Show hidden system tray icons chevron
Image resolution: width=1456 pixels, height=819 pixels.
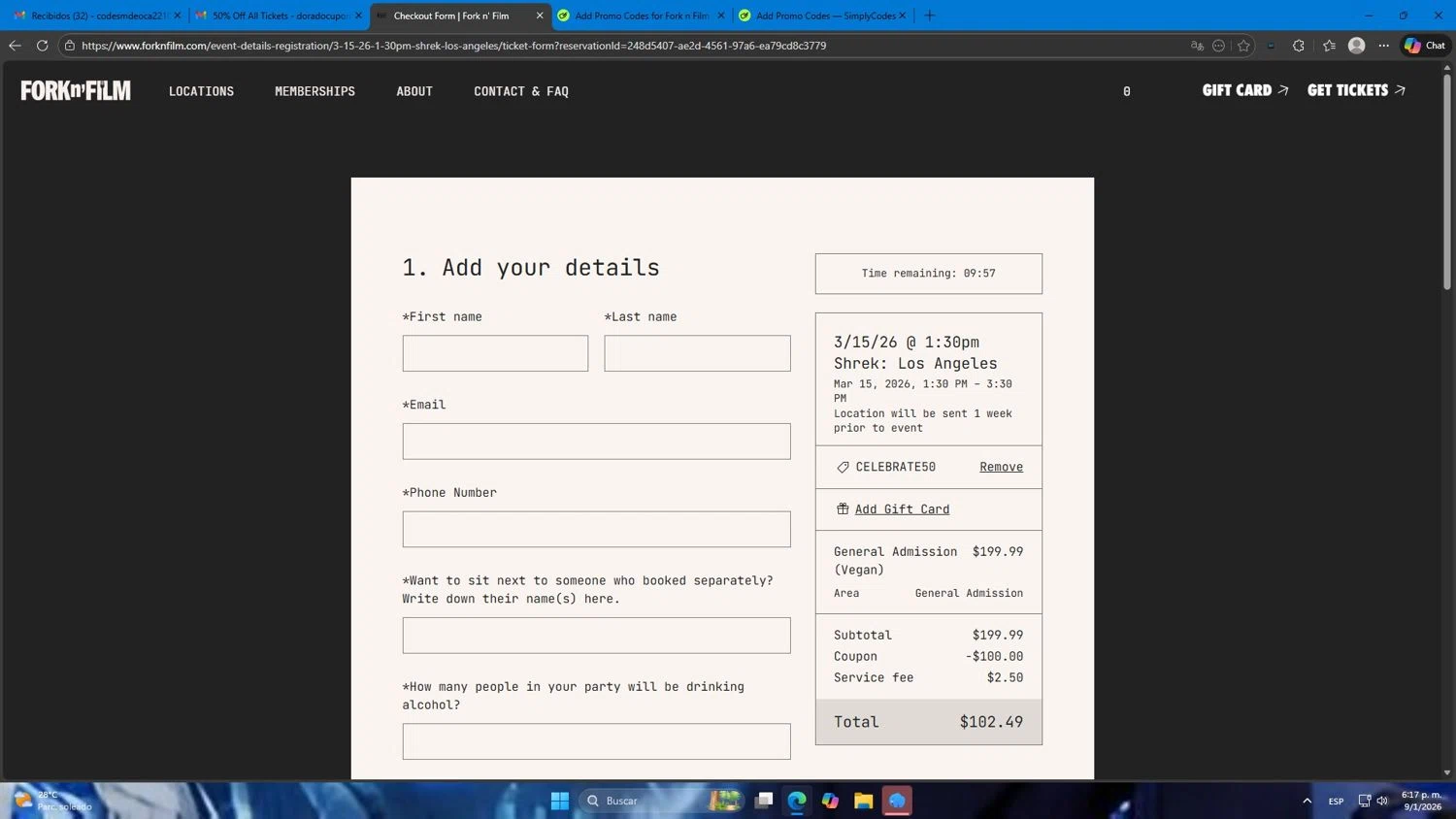[1307, 801]
